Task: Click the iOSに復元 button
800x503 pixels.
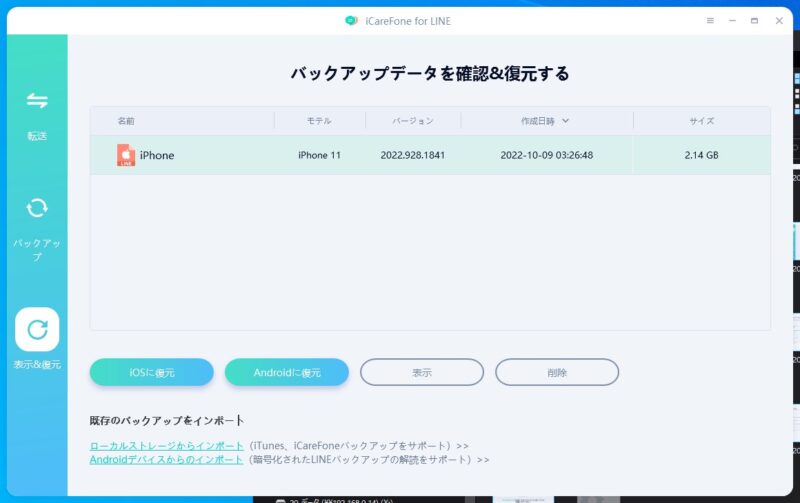Action: point(152,372)
